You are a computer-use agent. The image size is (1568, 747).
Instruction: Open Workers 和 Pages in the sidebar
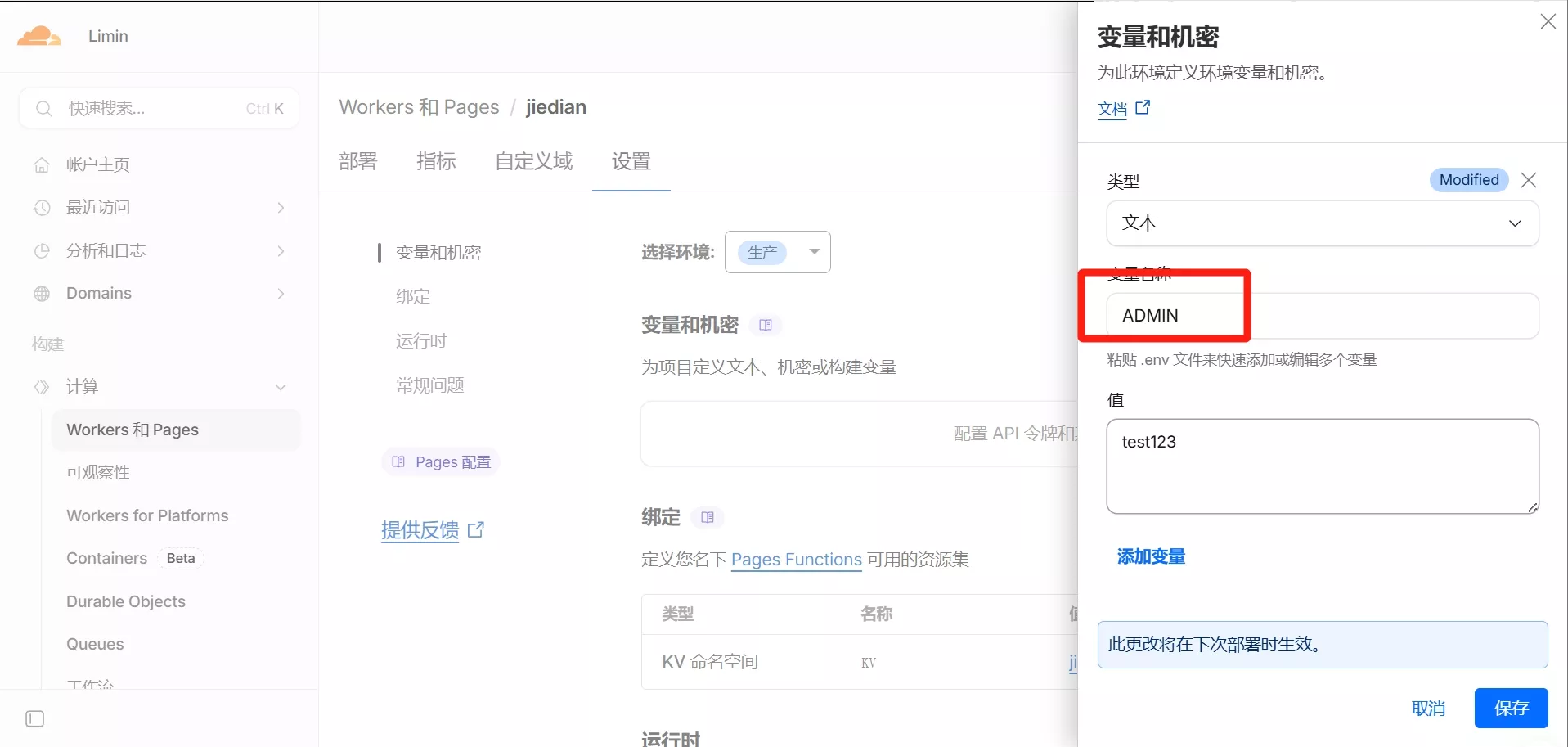176,430
